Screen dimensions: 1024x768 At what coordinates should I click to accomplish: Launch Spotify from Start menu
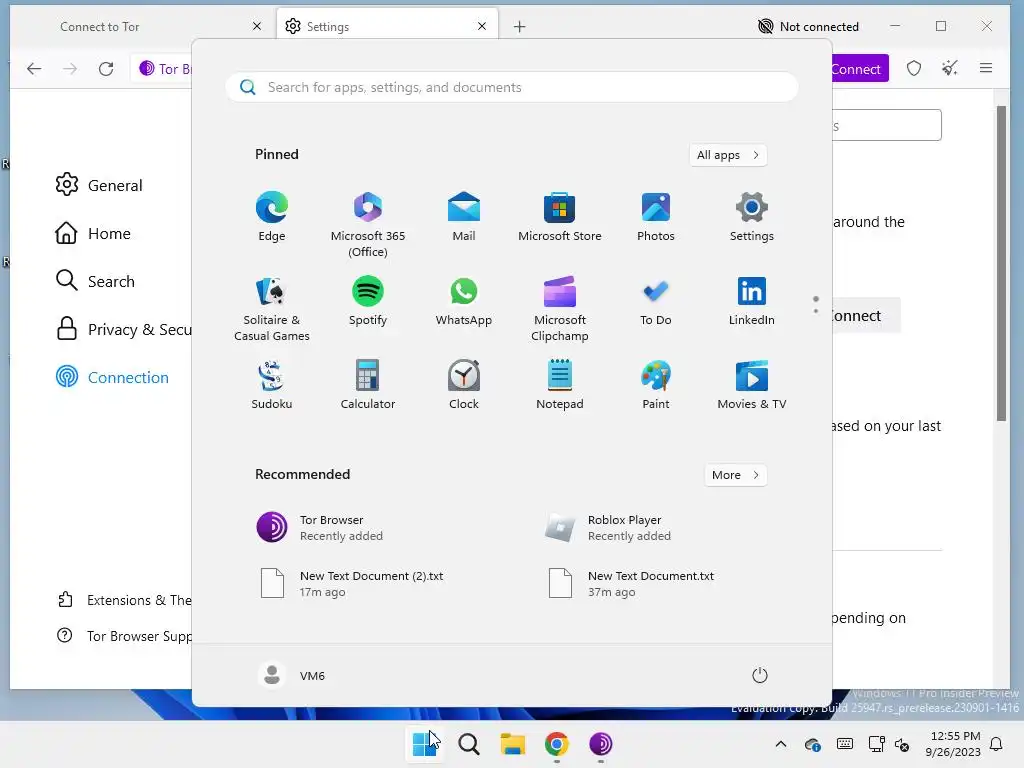(368, 301)
